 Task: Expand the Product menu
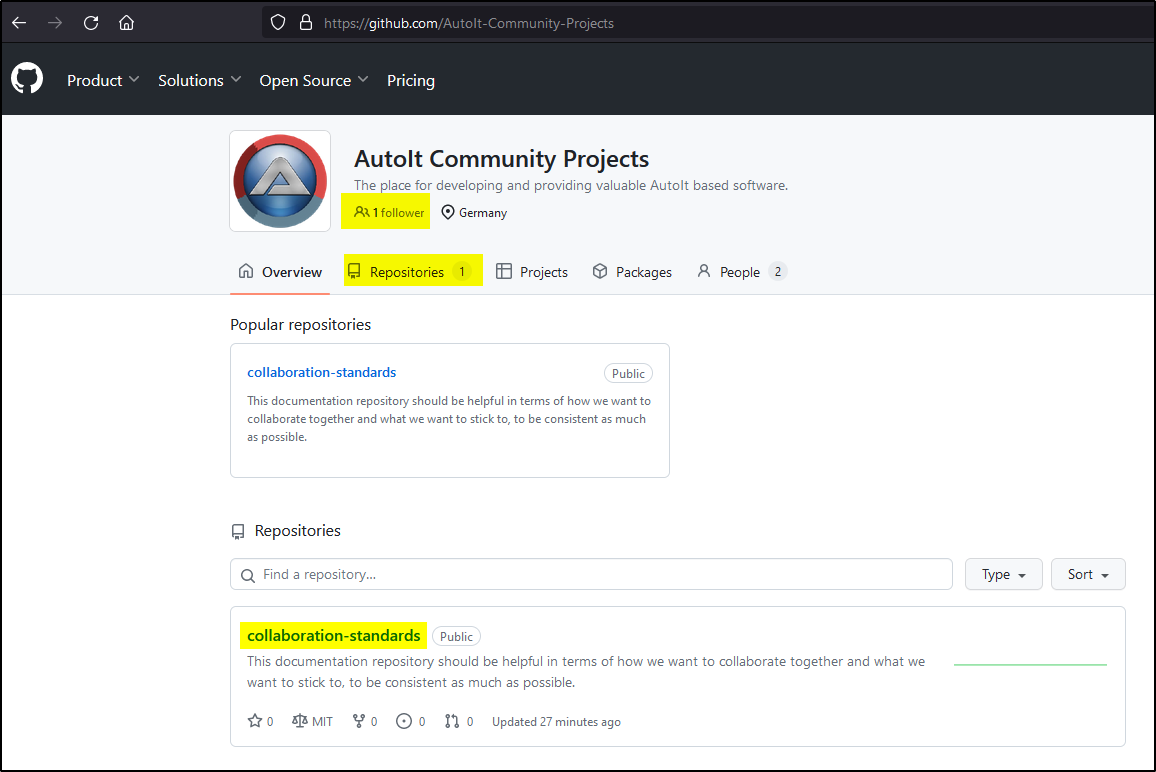point(103,80)
